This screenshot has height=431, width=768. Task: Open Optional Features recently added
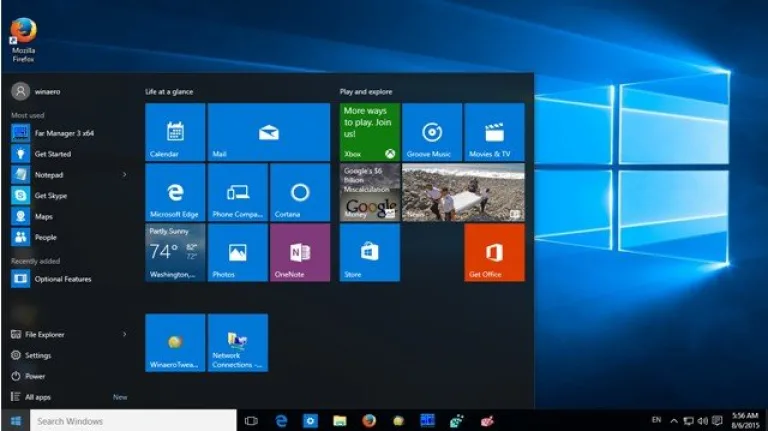coord(51,279)
